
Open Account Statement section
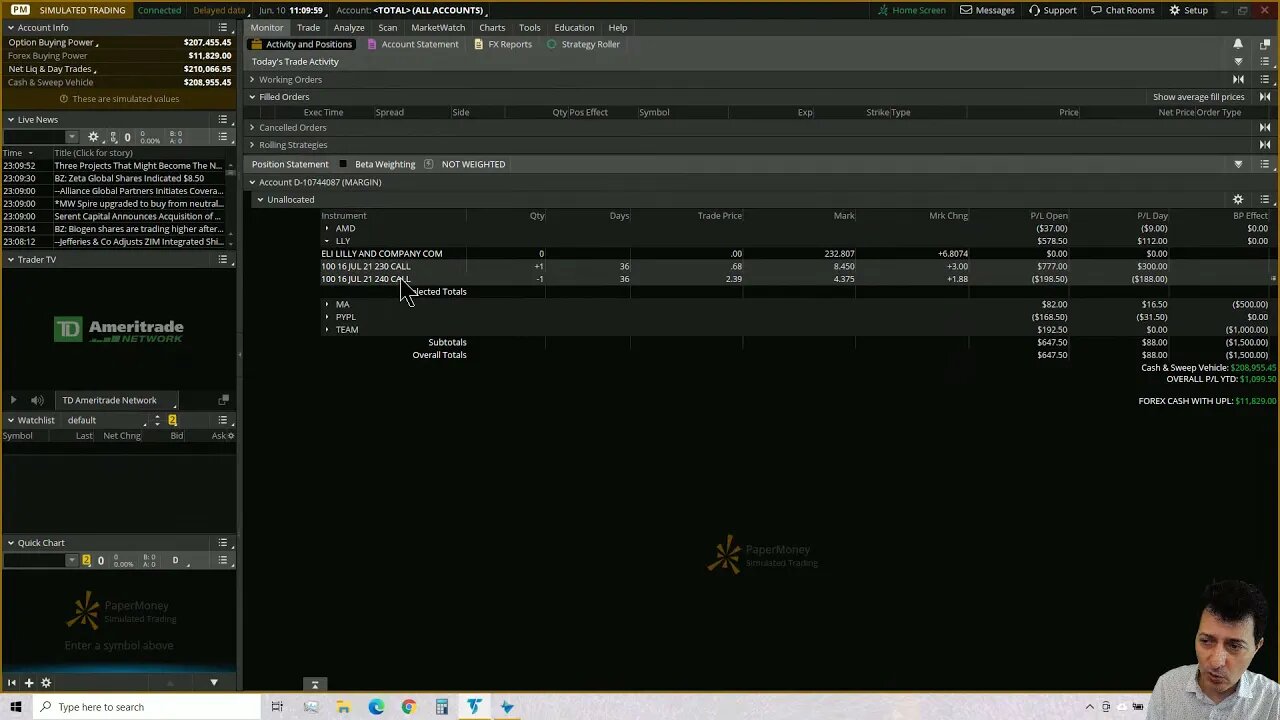413,44
